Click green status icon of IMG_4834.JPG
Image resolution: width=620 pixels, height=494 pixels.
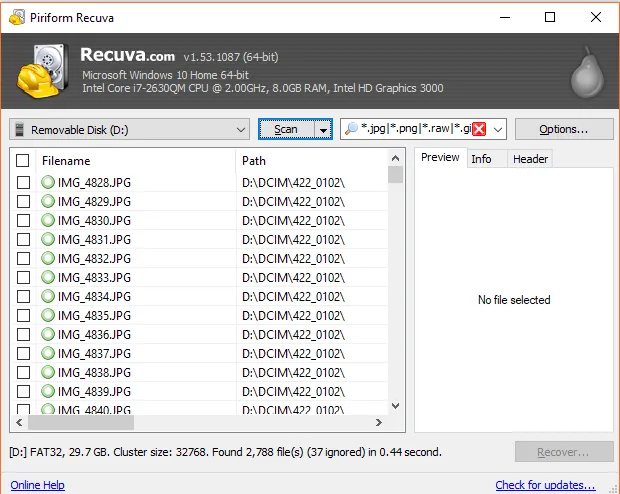[48, 296]
